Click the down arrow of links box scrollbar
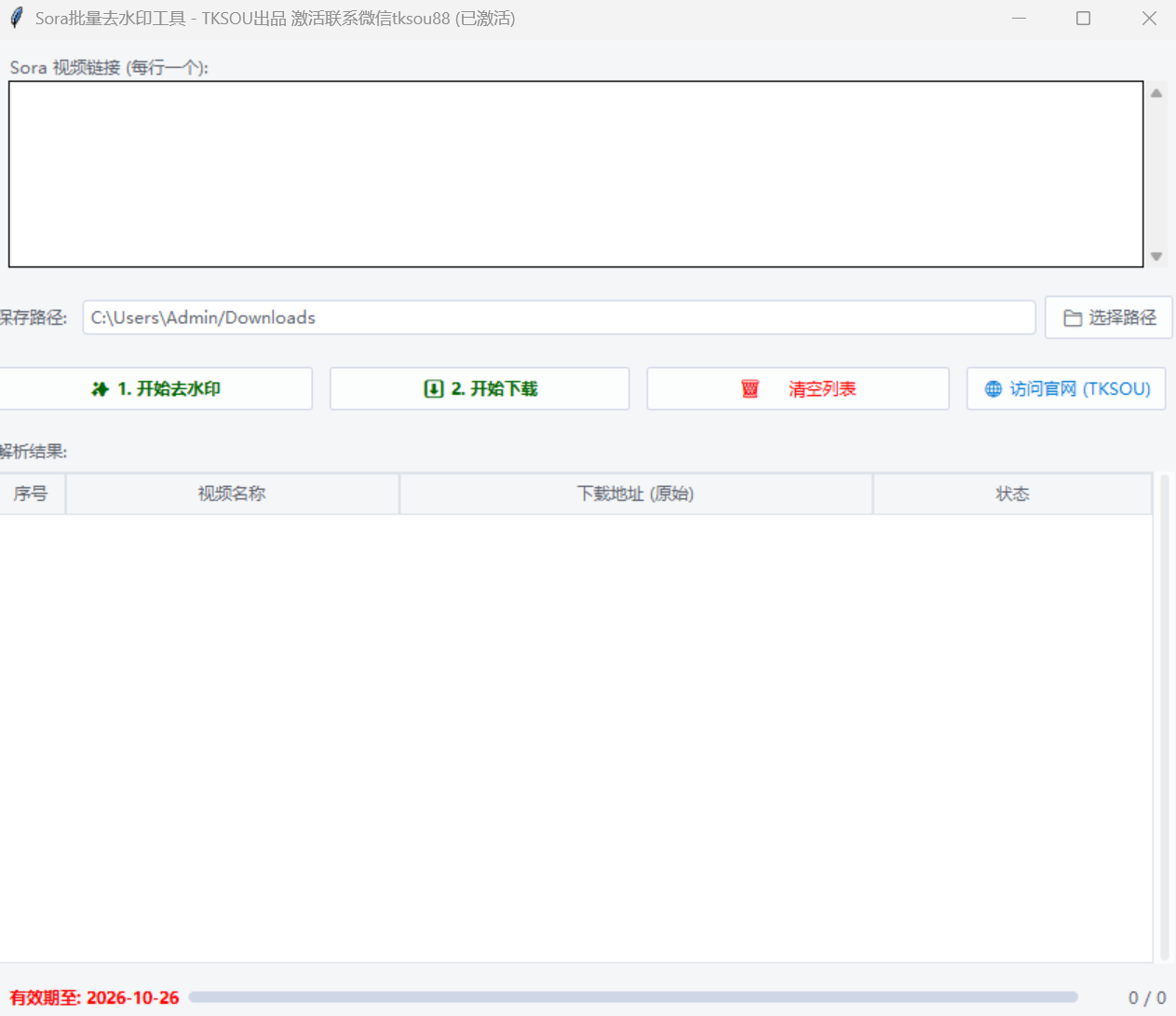Image resolution: width=1176 pixels, height=1016 pixels. pos(1156,256)
